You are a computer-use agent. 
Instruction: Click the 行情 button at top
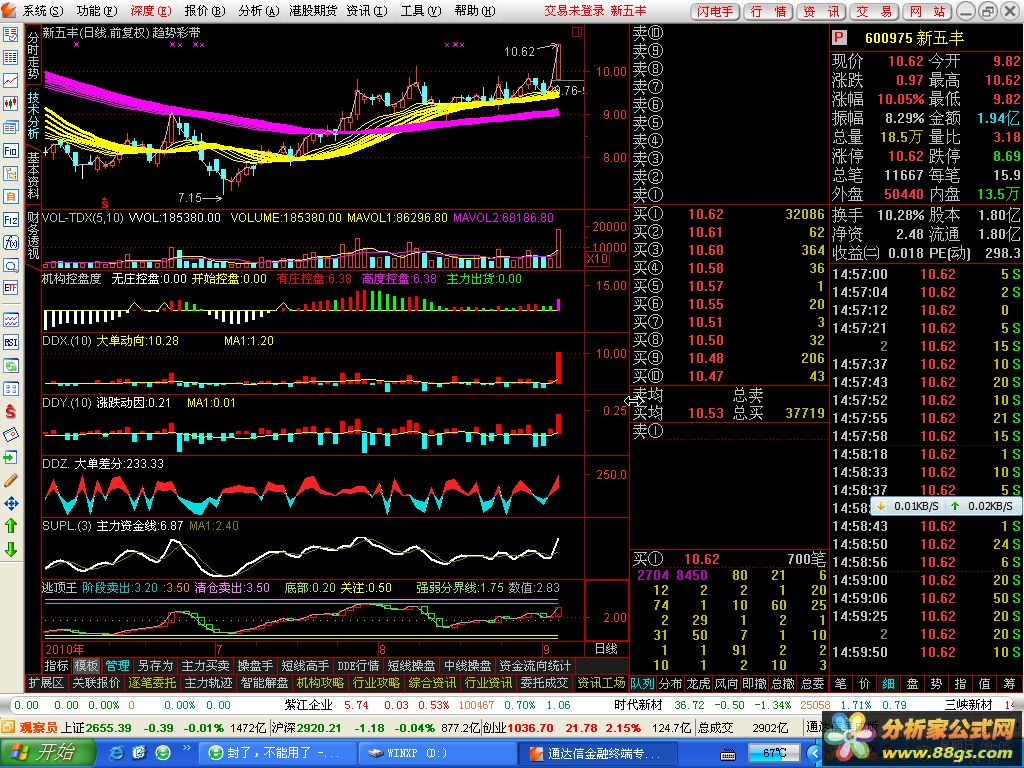(769, 12)
